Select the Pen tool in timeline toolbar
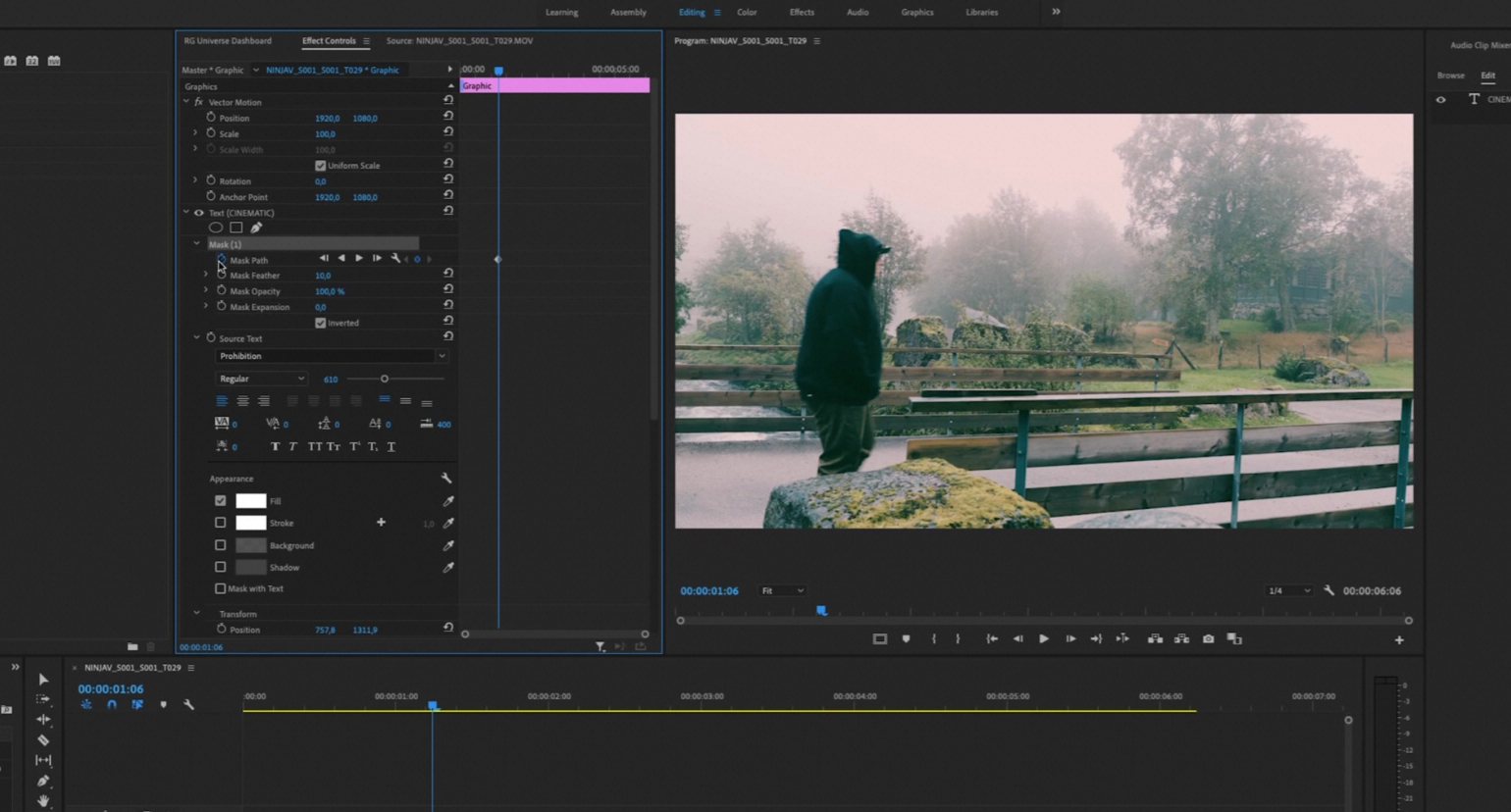Viewport: 1511px width, 812px height. point(43,782)
